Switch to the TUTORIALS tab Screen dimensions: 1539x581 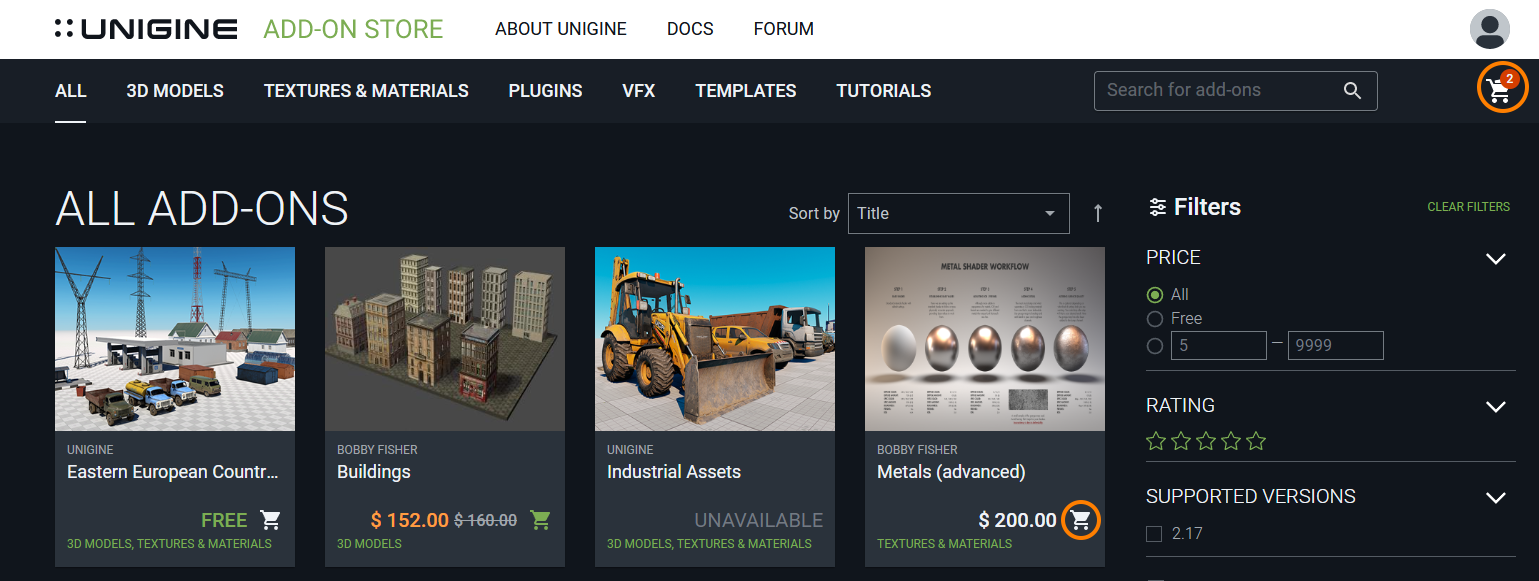(x=884, y=91)
